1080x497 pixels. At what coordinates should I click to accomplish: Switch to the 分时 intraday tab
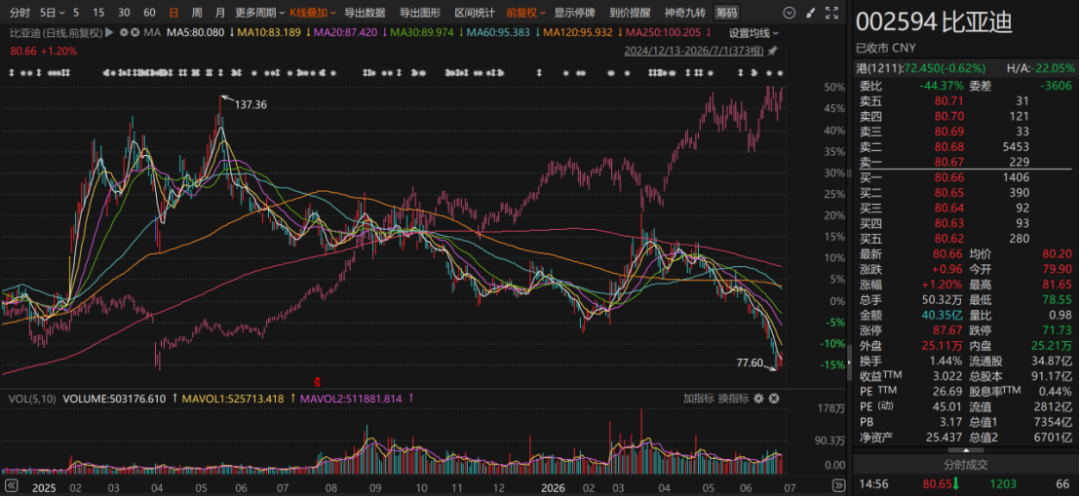[20, 12]
